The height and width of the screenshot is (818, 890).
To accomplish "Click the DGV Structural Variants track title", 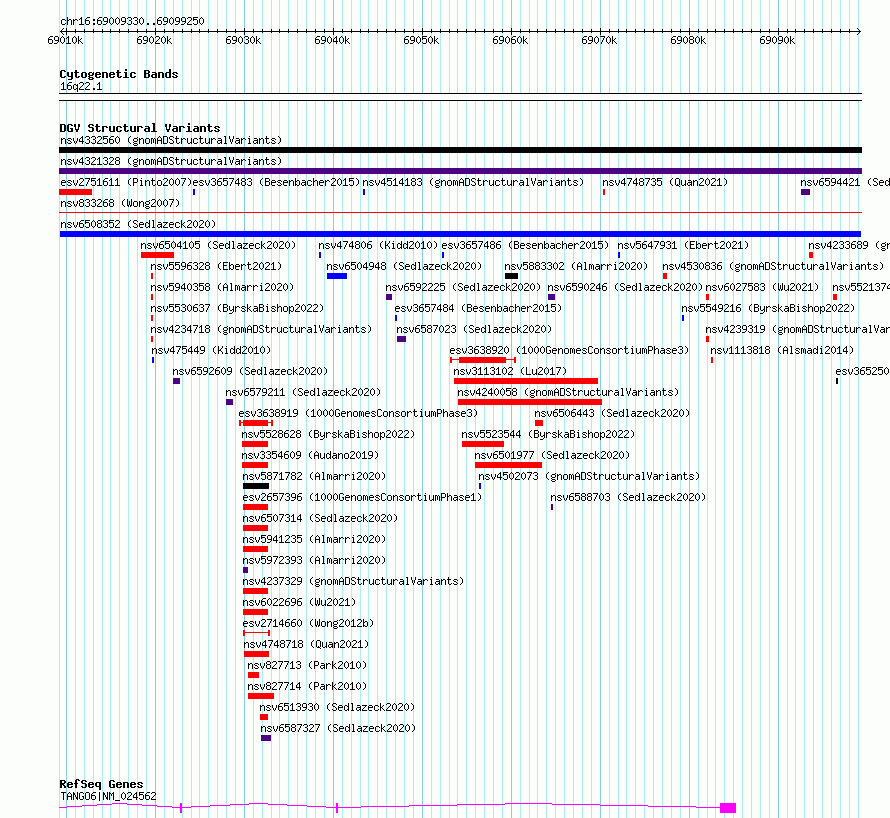I will click(x=140, y=128).
